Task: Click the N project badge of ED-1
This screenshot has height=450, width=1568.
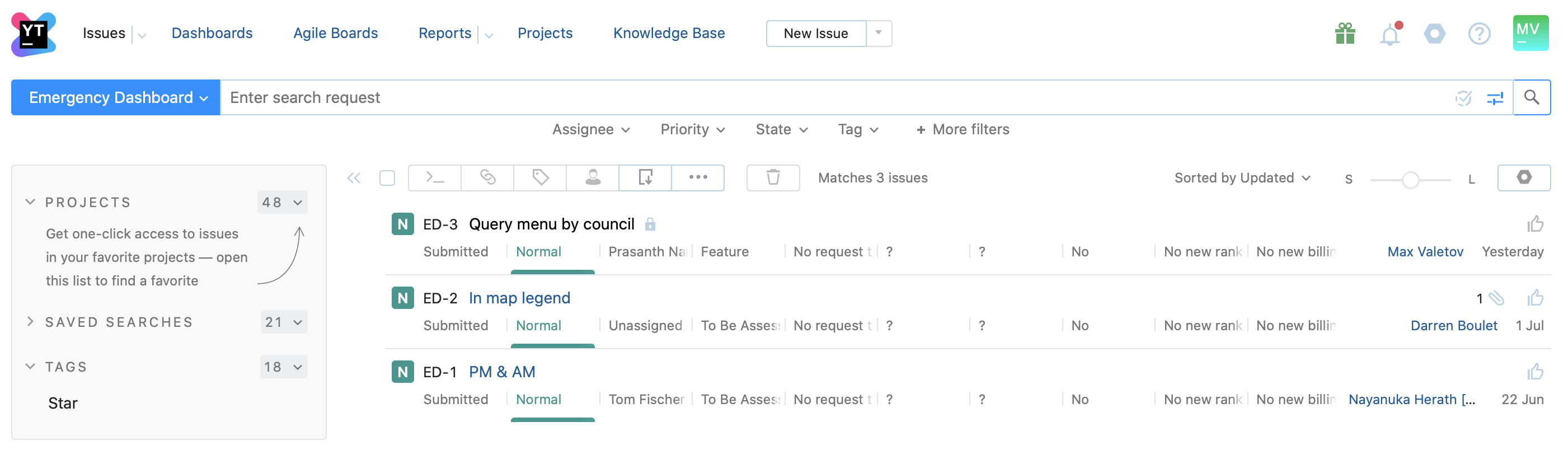Action: [402, 372]
